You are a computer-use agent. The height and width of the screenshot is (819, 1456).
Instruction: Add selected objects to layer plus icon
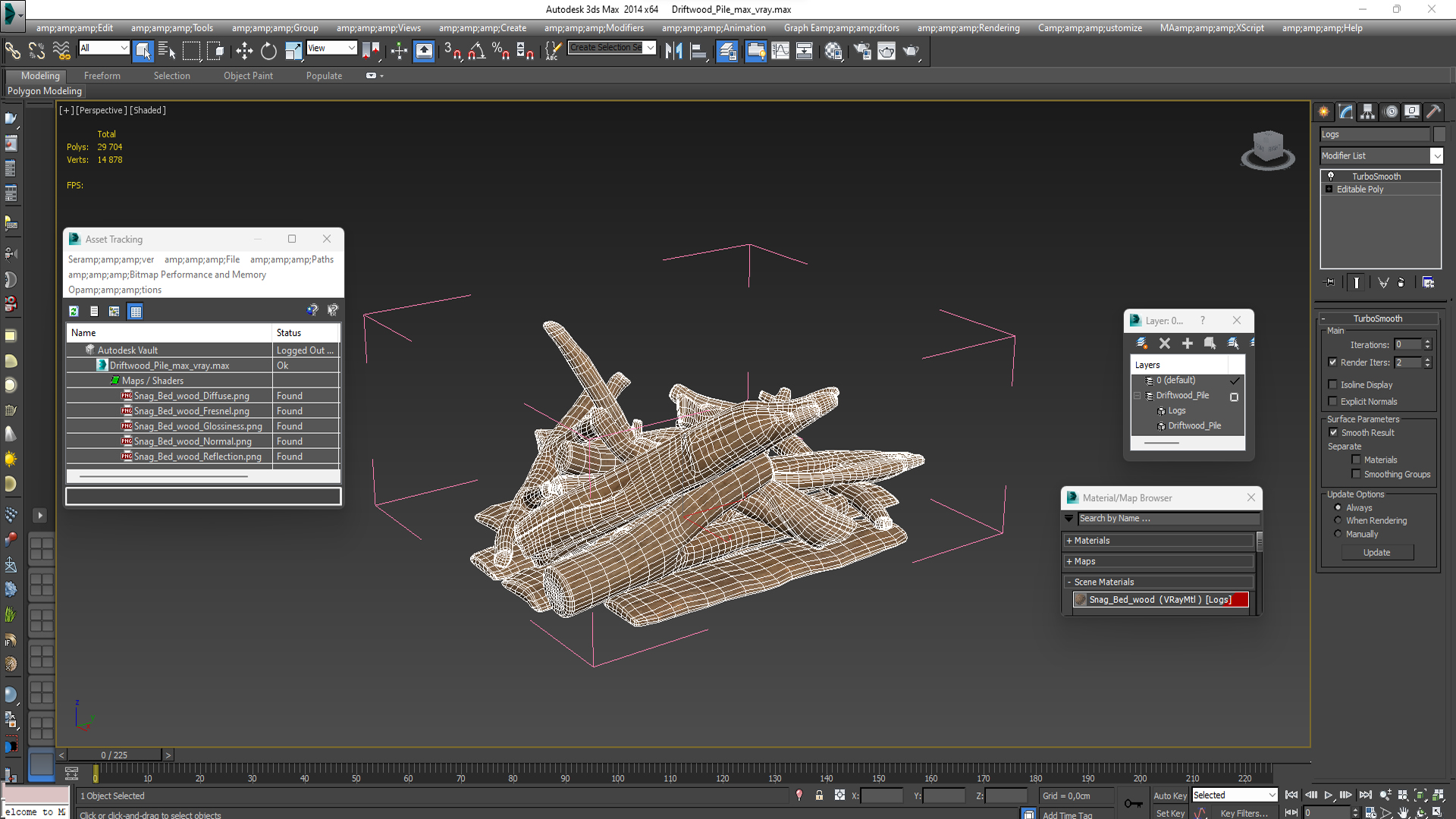click(x=1188, y=343)
